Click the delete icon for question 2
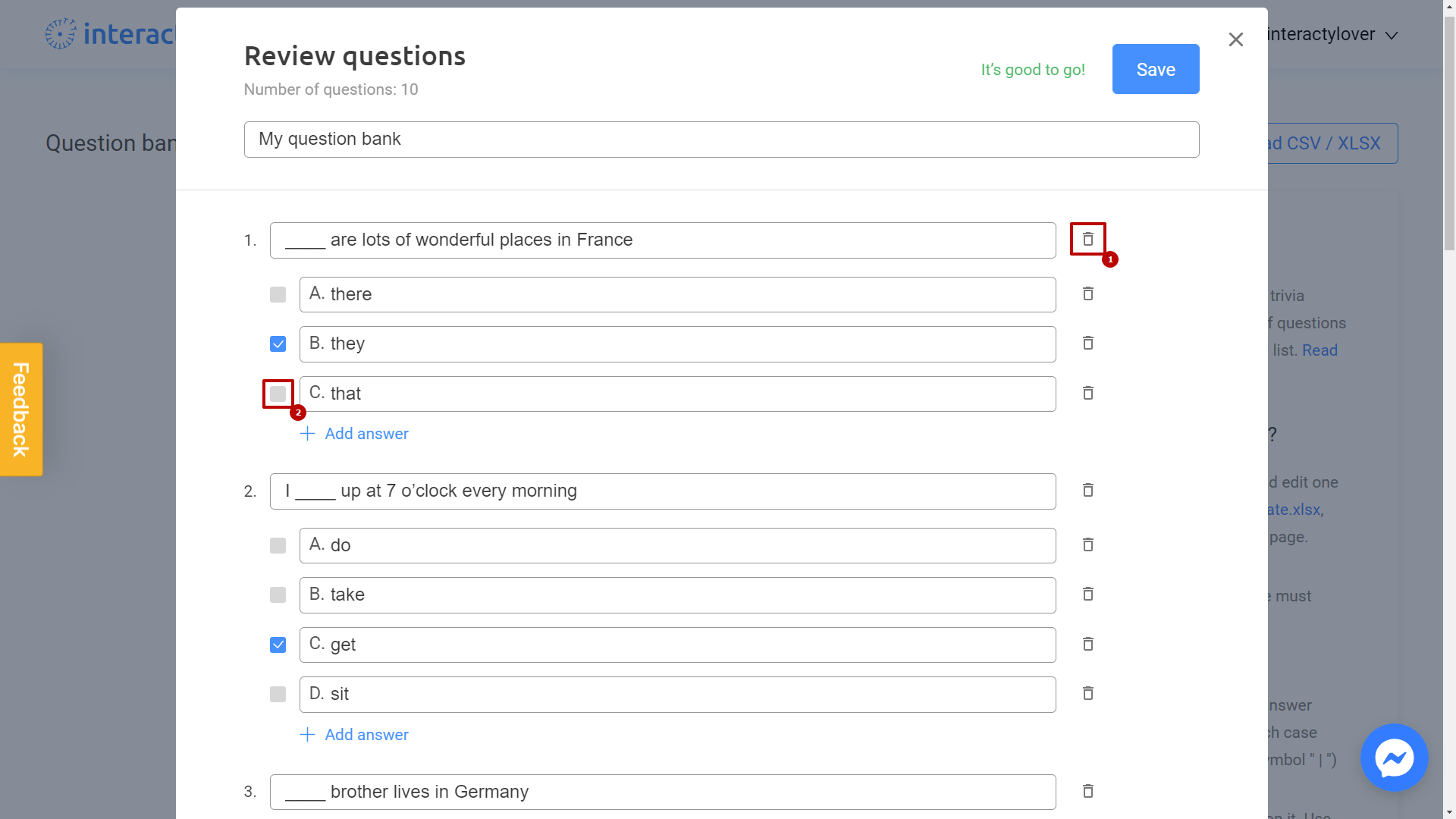 pos(1088,490)
